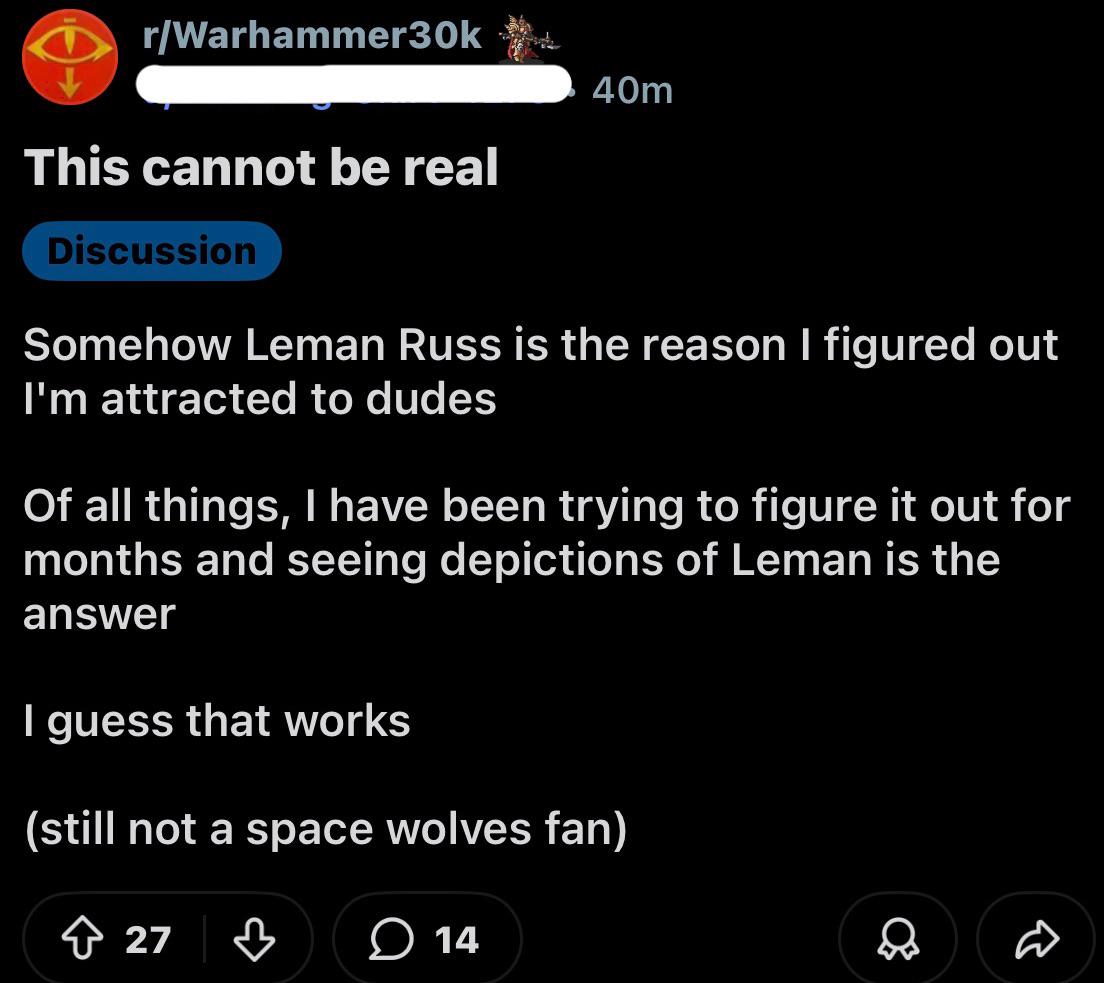Filter by the Discussion flair tag
Screen dimensions: 1104x983
point(152,250)
